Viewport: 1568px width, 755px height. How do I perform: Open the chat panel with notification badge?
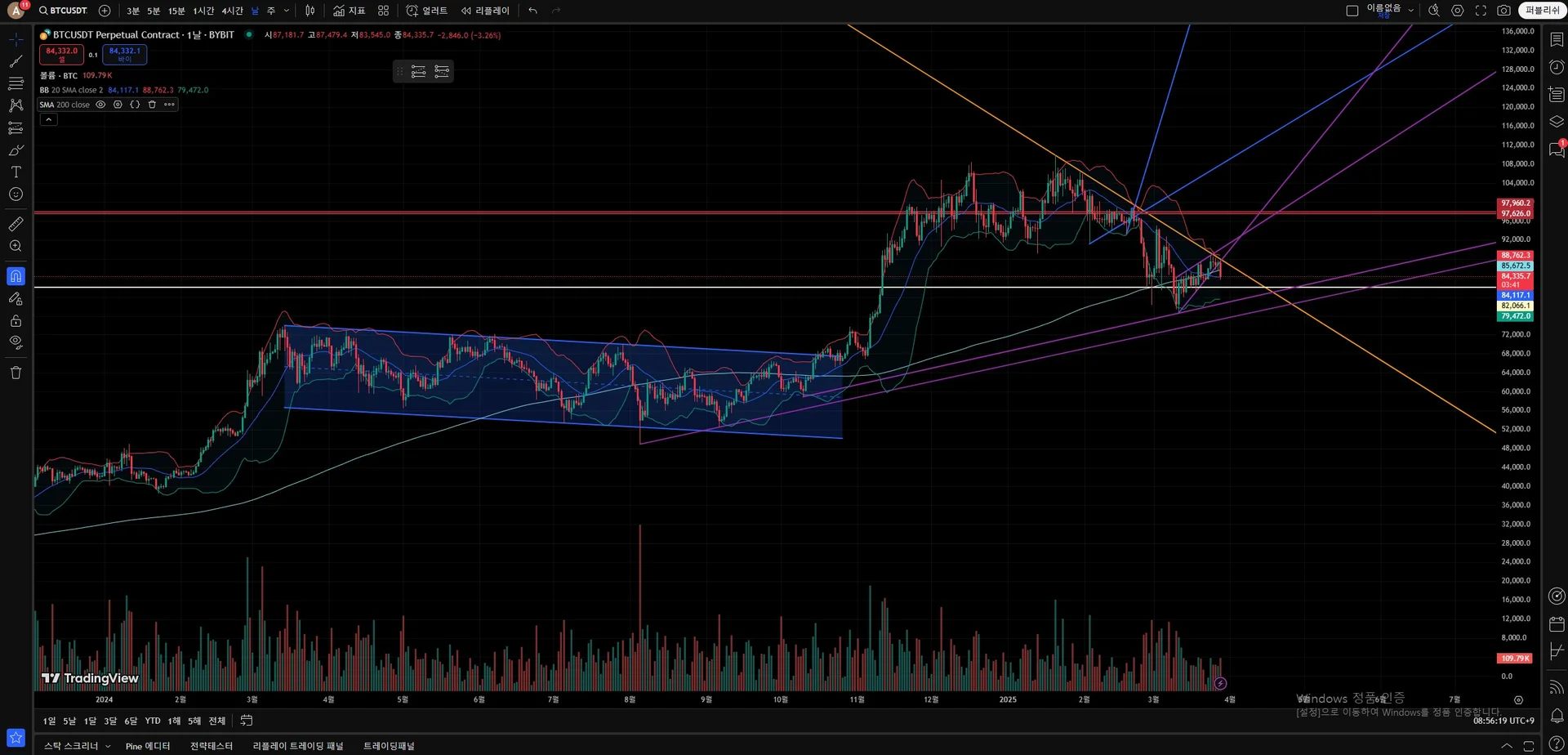pyautogui.click(x=1557, y=150)
